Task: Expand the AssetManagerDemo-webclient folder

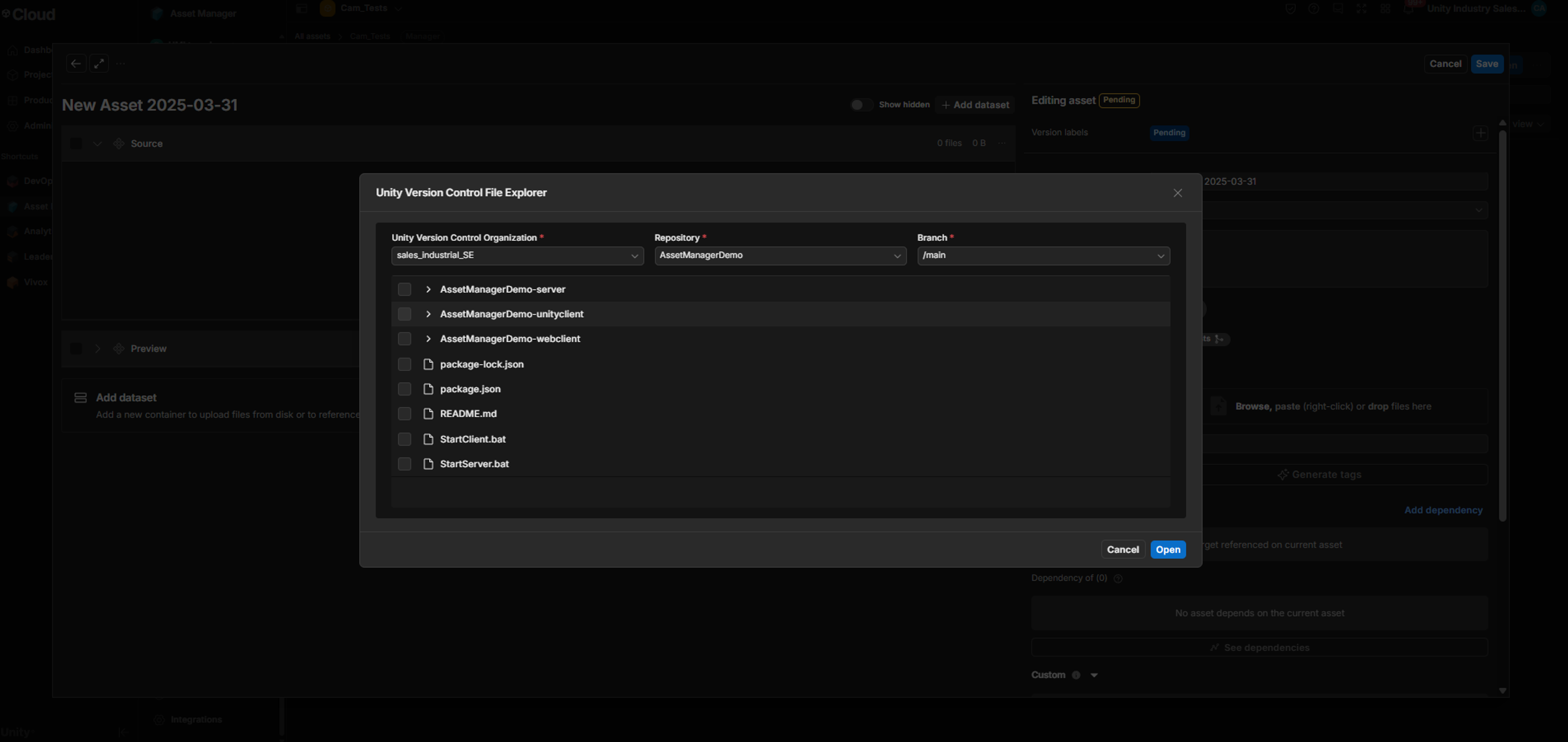Action: coord(429,338)
